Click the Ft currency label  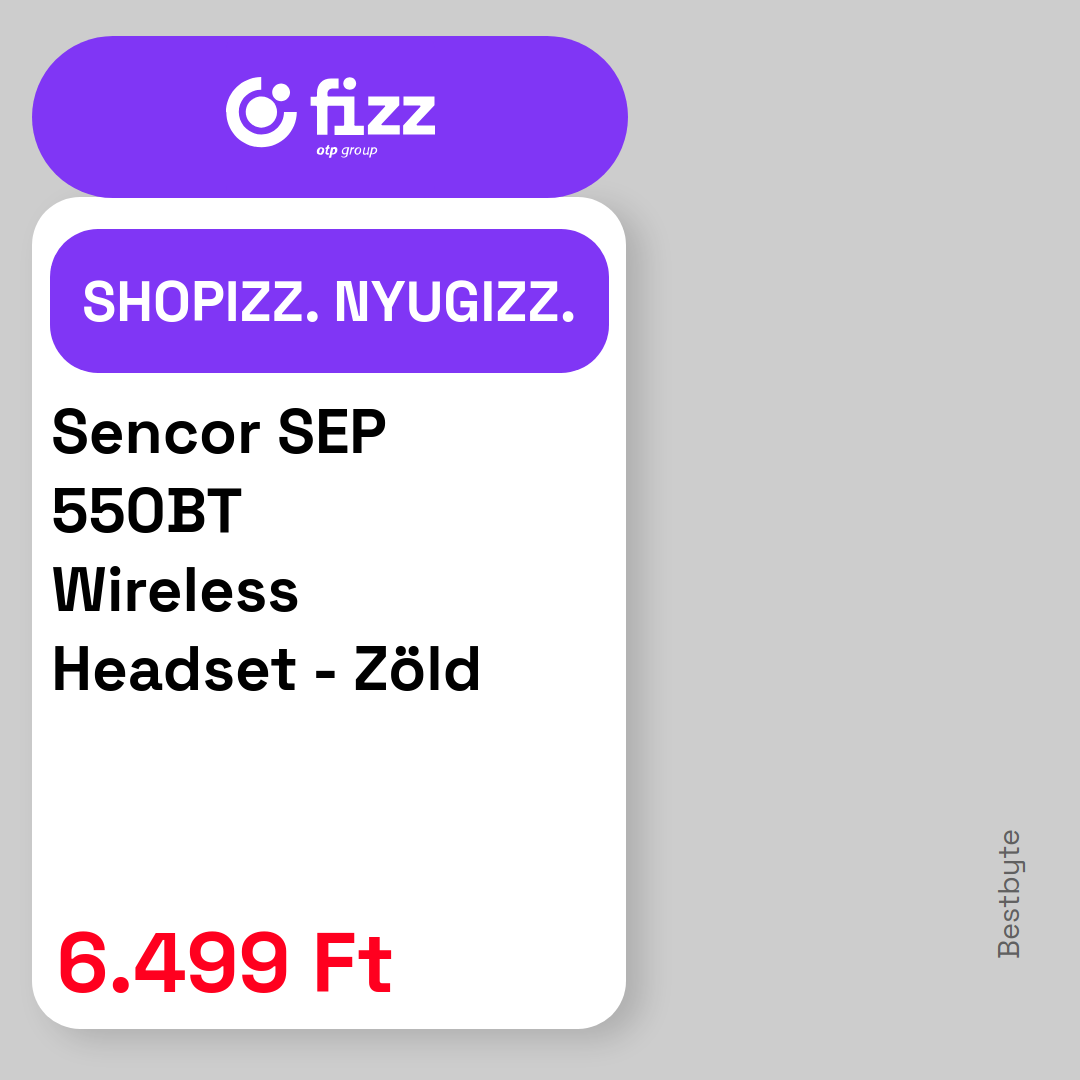point(353,963)
